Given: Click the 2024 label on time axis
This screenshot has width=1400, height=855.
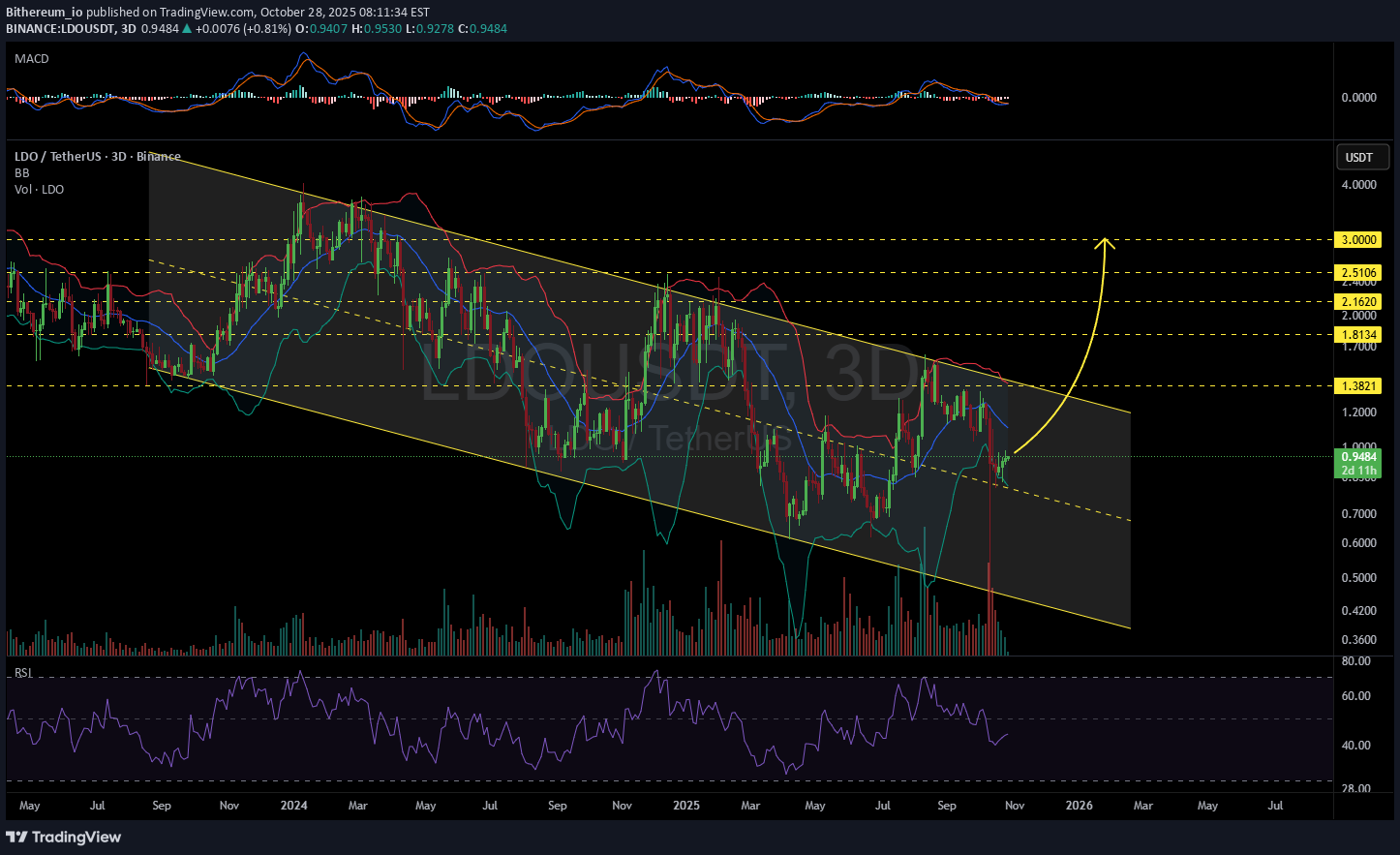Looking at the screenshot, I should click(x=293, y=806).
